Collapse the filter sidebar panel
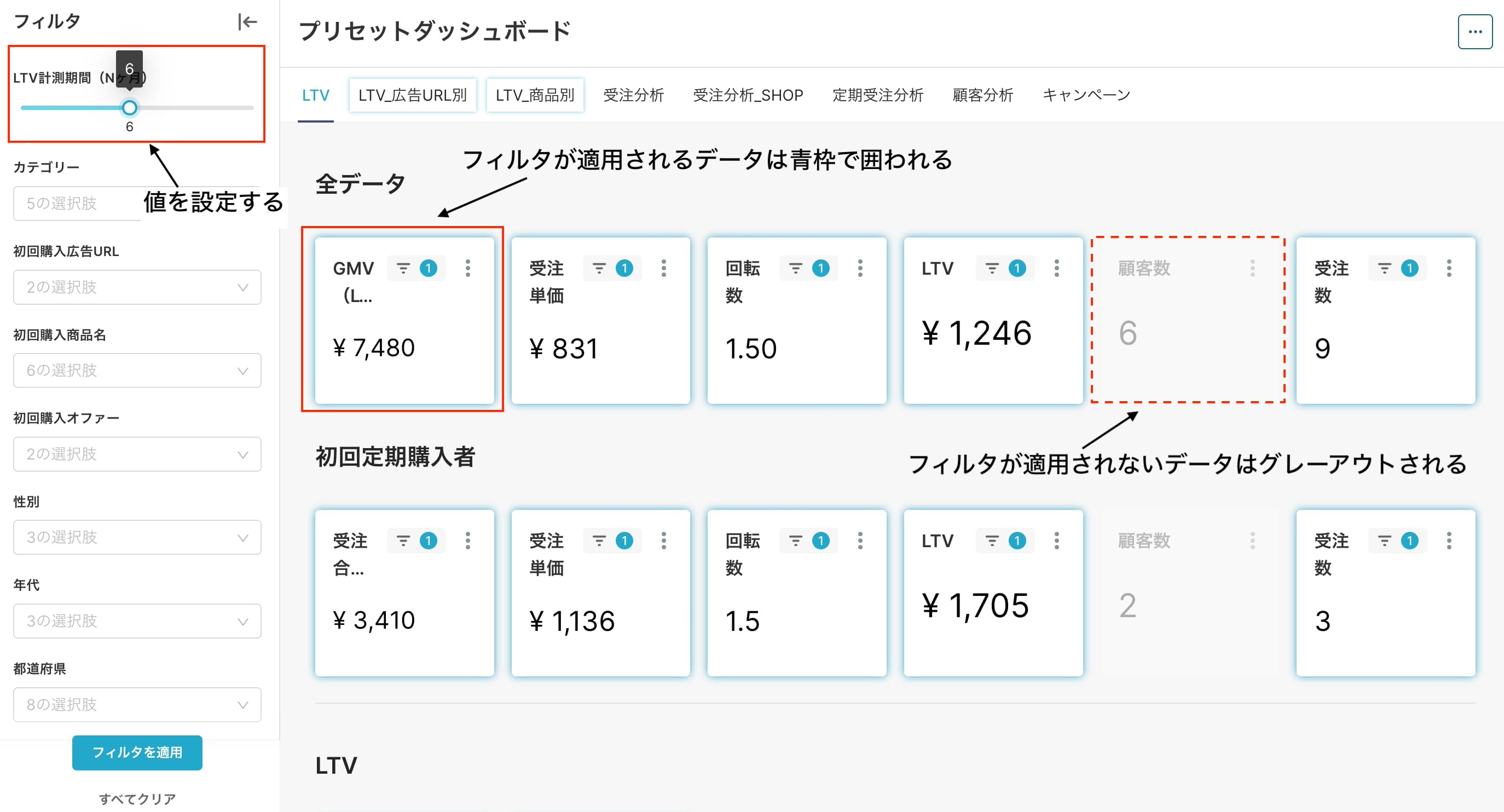Screen dimensions: 1504x812 247,21
